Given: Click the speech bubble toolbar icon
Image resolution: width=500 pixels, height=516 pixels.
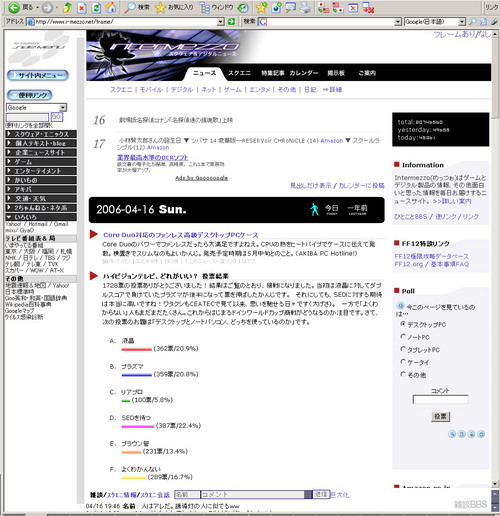Looking at the screenshot, I should [291, 7].
